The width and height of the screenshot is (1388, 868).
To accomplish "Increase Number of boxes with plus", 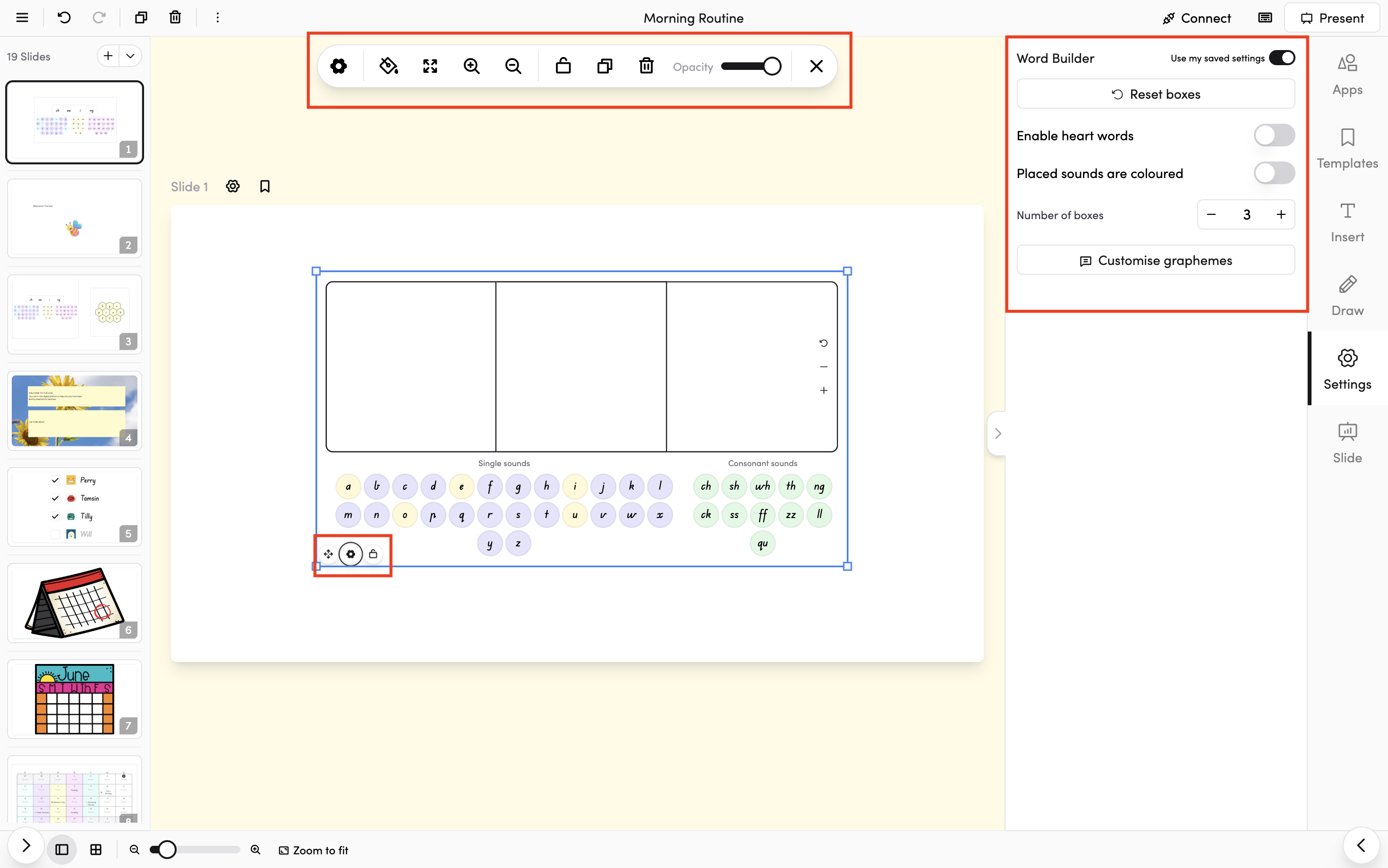I will coord(1281,215).
